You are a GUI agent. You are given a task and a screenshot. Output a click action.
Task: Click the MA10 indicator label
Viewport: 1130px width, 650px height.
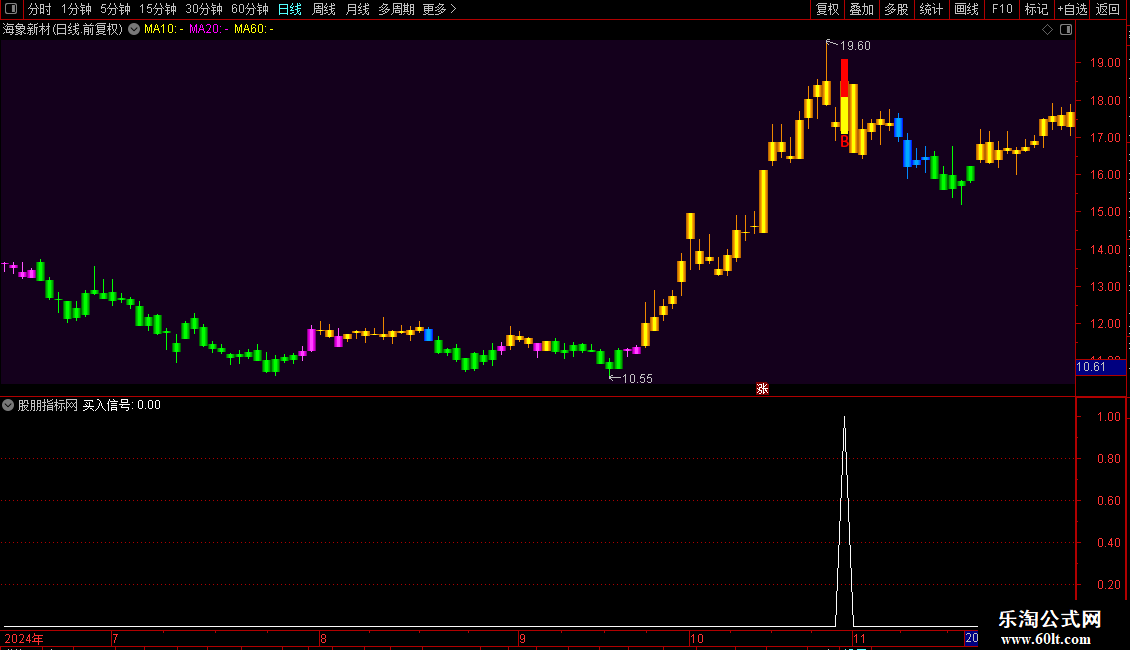click(164, 29)
